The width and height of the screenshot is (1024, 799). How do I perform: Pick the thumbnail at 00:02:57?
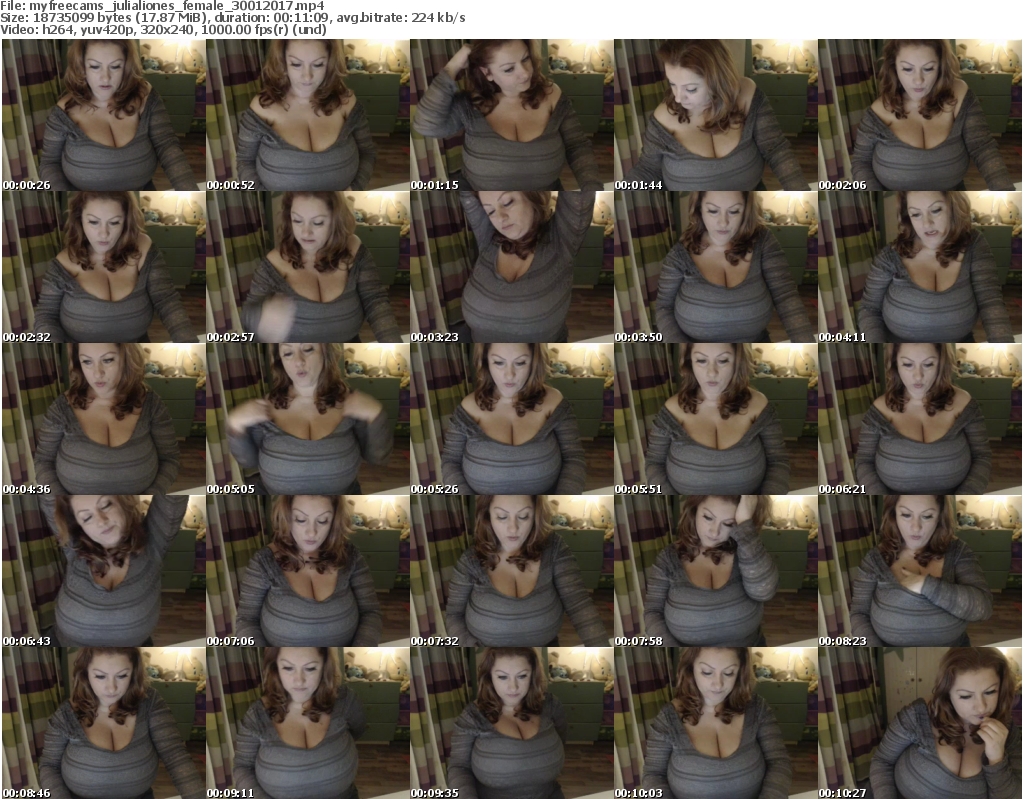point(308,267)
